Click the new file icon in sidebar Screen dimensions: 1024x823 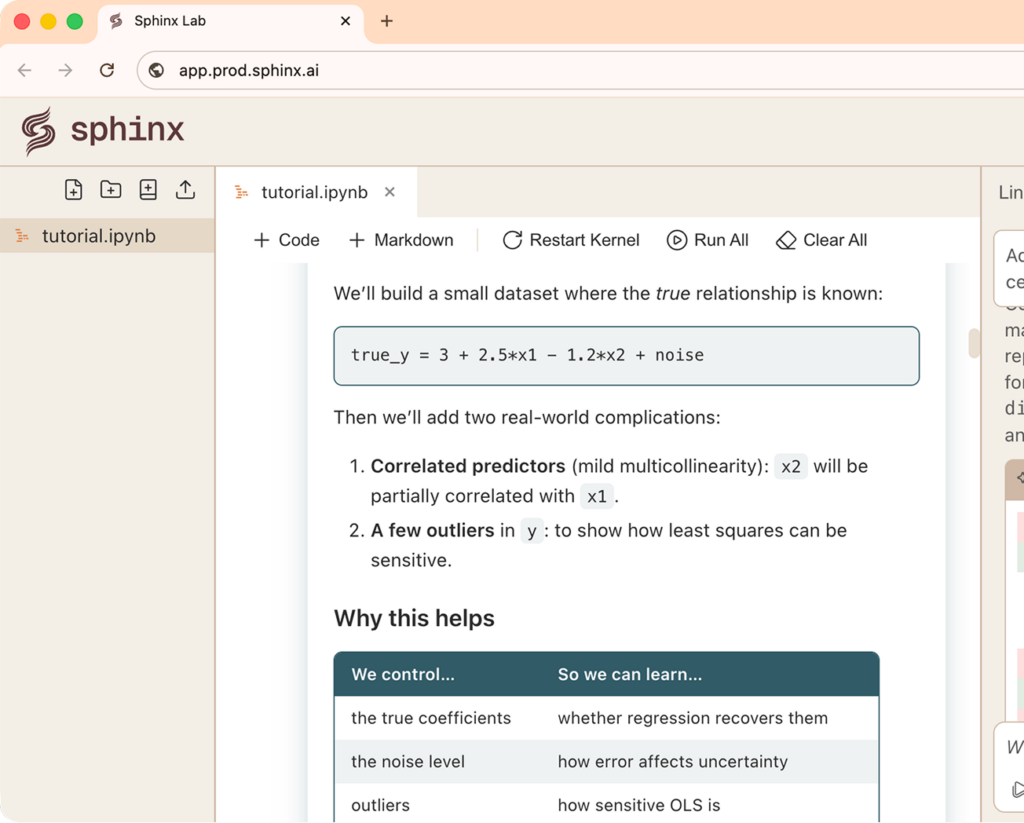73,190
